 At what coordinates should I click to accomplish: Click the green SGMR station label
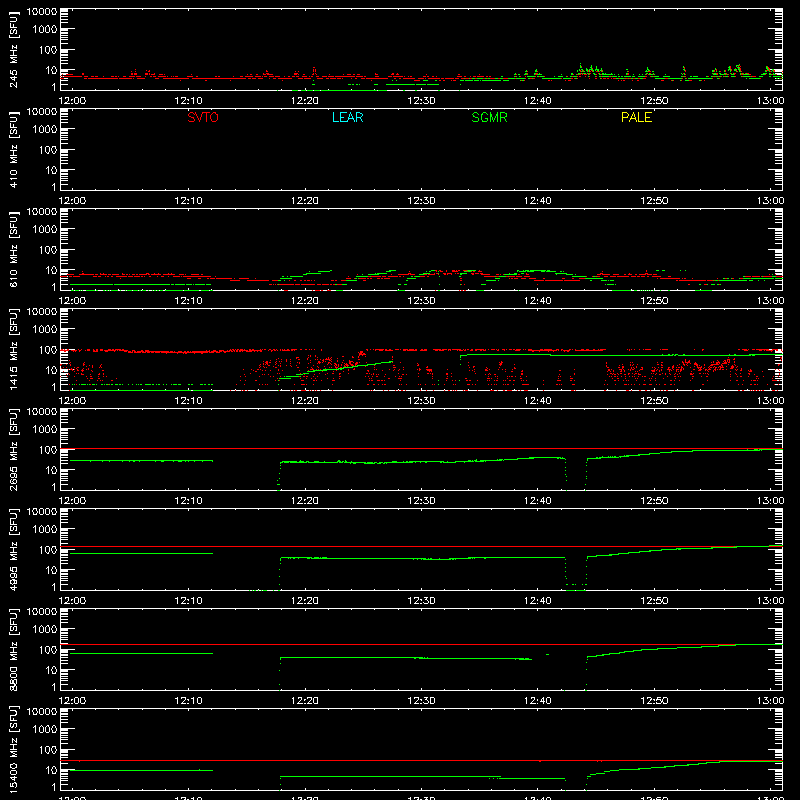tap(489, 117)
